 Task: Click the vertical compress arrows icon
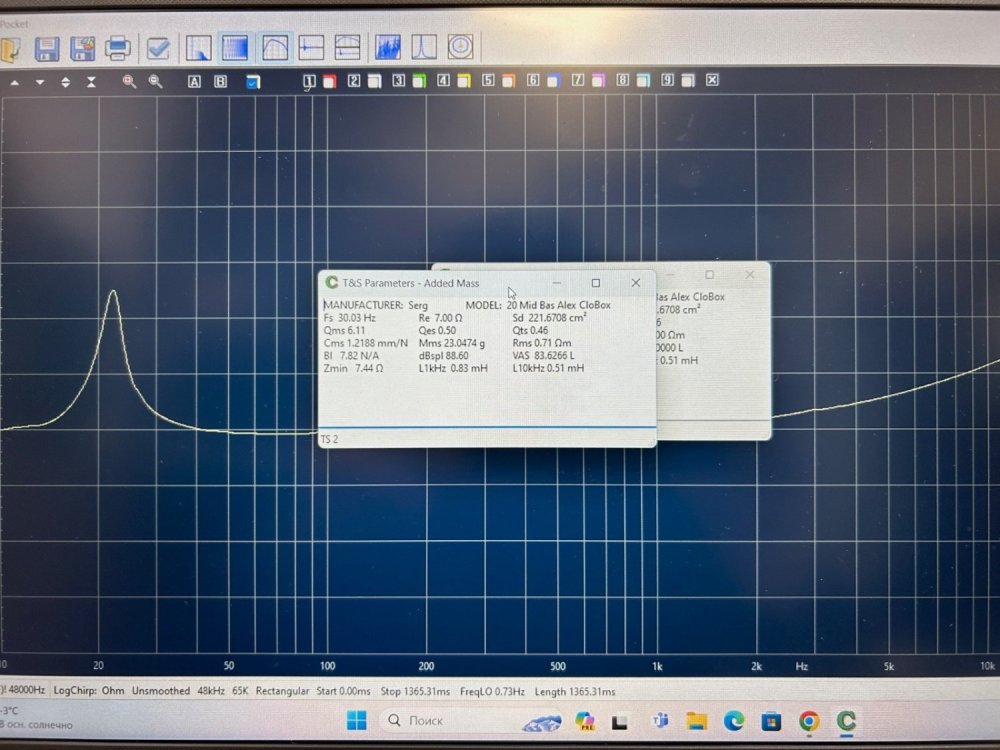coord(92,81)
